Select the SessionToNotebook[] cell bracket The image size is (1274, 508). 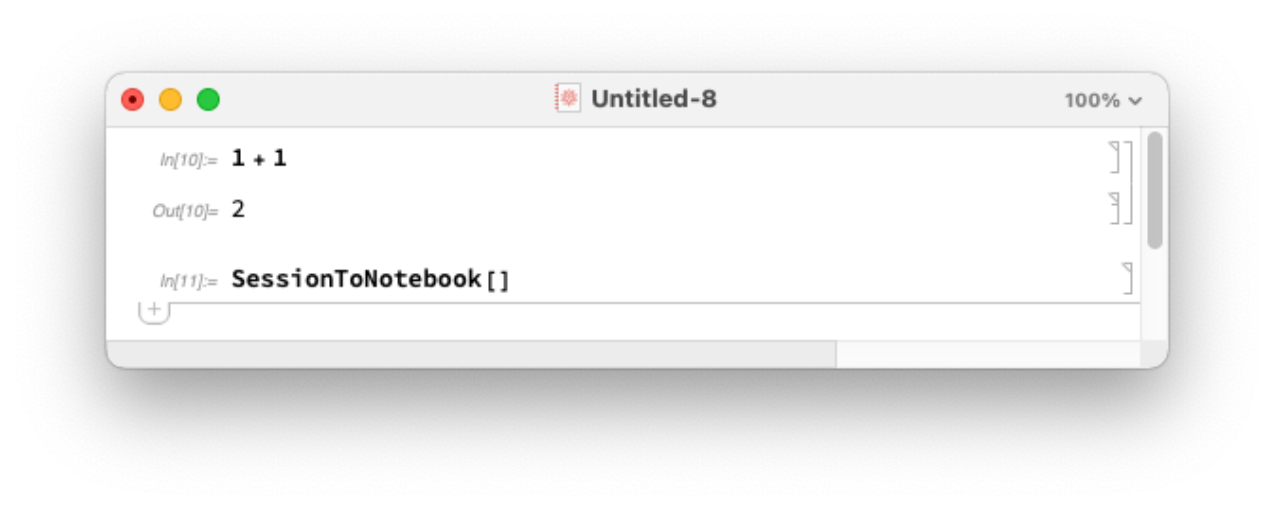1127,278
